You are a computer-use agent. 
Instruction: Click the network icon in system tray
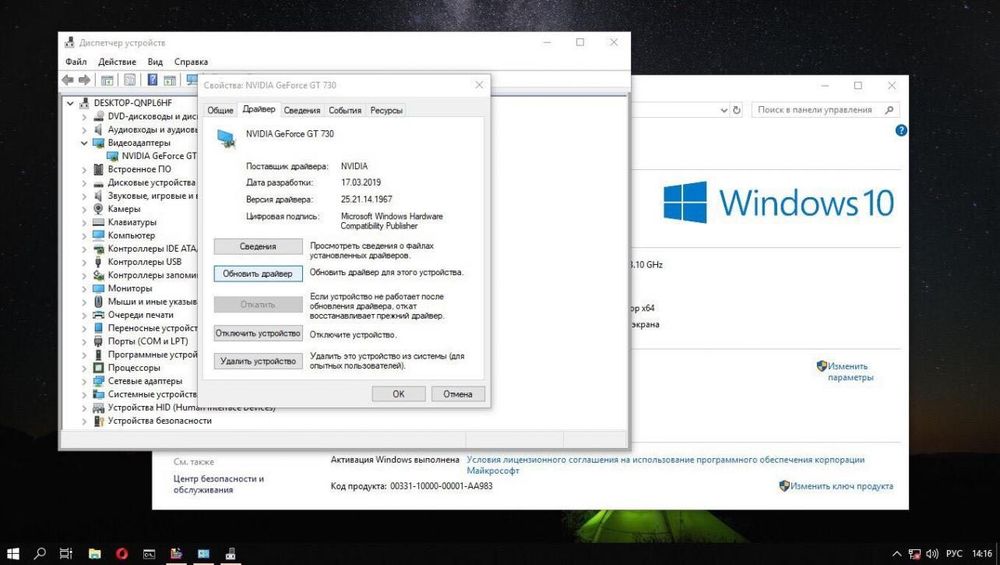pos(915,554)
